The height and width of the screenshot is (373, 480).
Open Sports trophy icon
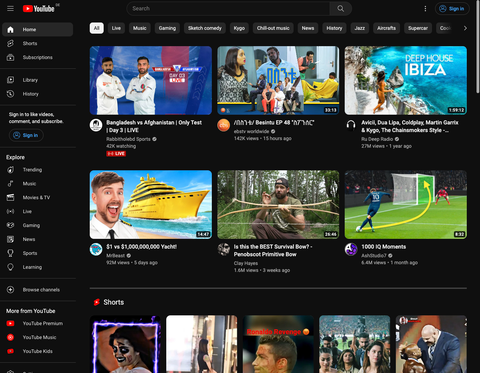click(x=10, y=253)
